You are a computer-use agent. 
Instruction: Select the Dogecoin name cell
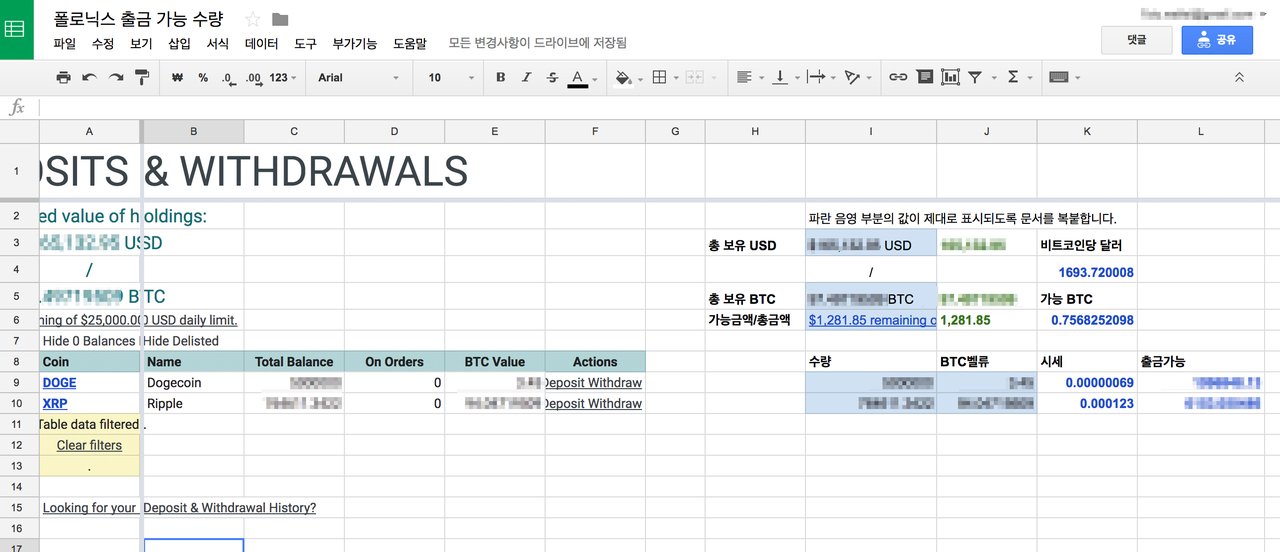(x=193, y=382)
